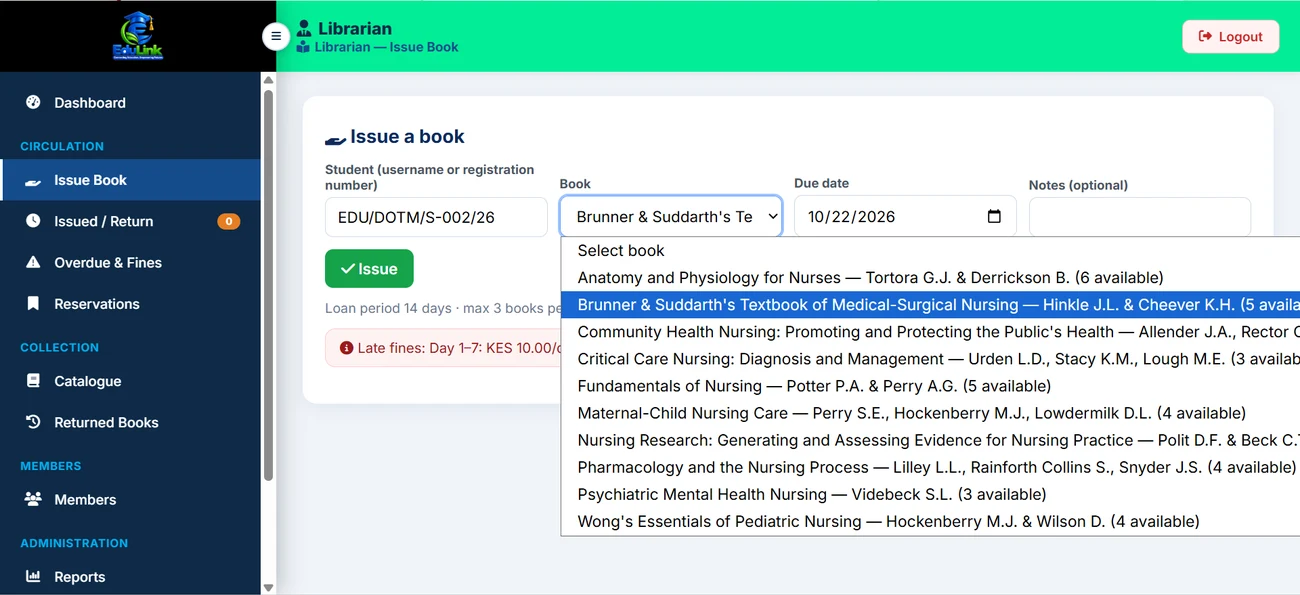Click the Notes (optional) input field
This screenshot has width=1300, height=595.
[1139, 217]
